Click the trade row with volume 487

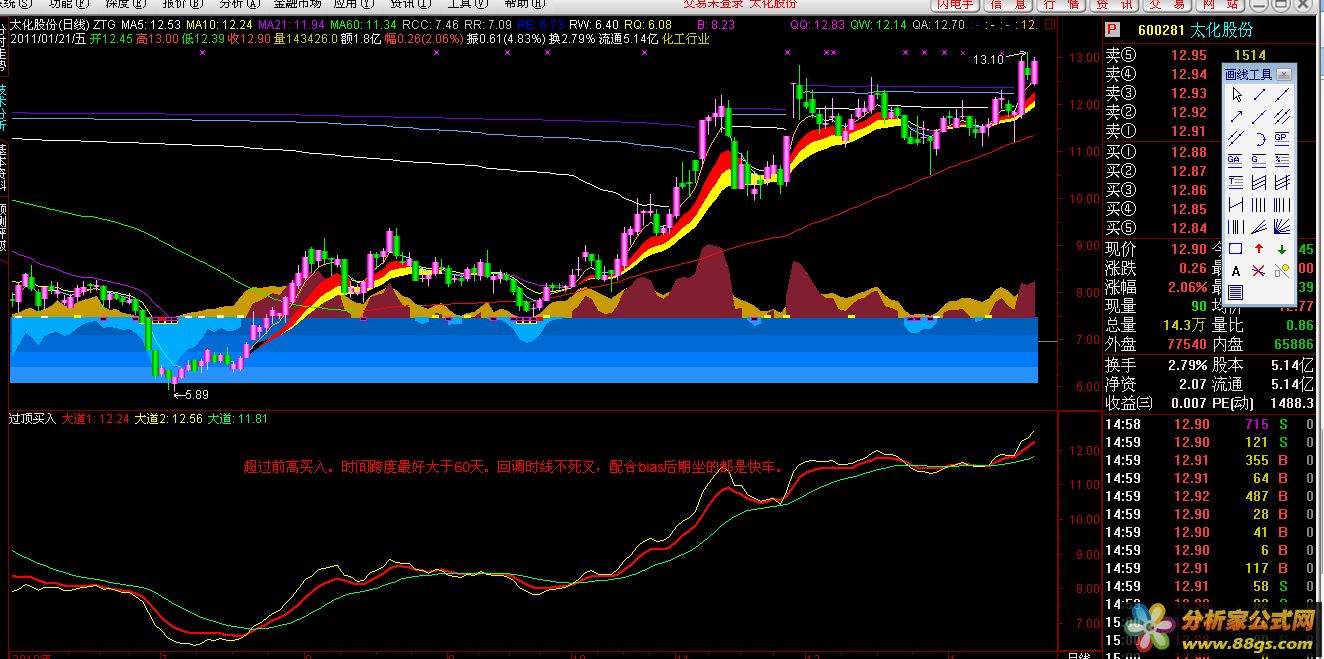click(x=1211, y=496)
